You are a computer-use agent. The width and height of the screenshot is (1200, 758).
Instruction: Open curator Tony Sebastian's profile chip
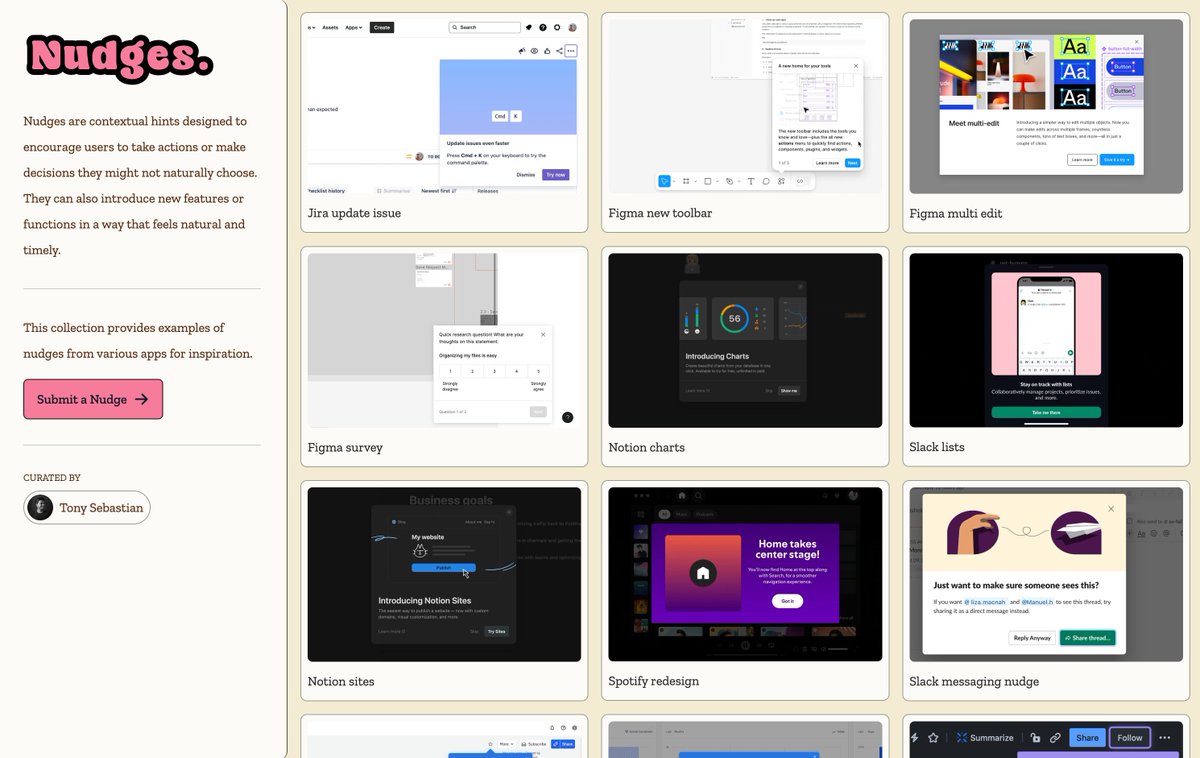[x=87, y=507]
